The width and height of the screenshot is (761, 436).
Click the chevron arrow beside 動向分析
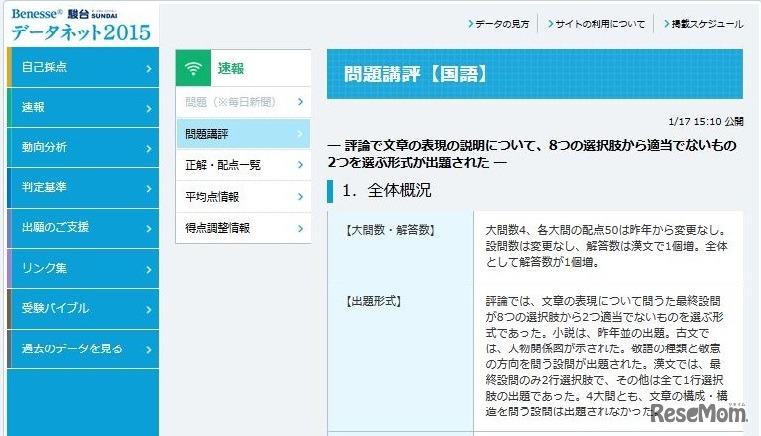[x=149, y=149]
